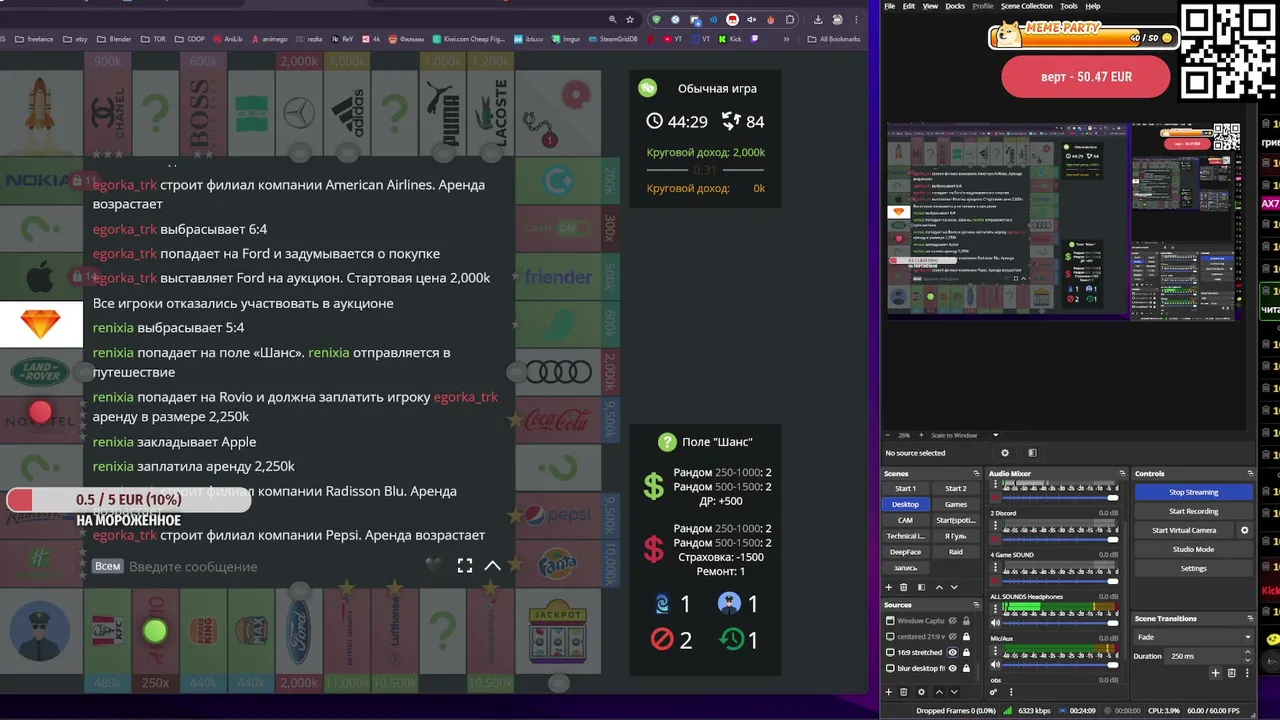Open Advanced Audio Properties gears icon
The width and height of the screenshot is (1280, 720).
[993, 692]
